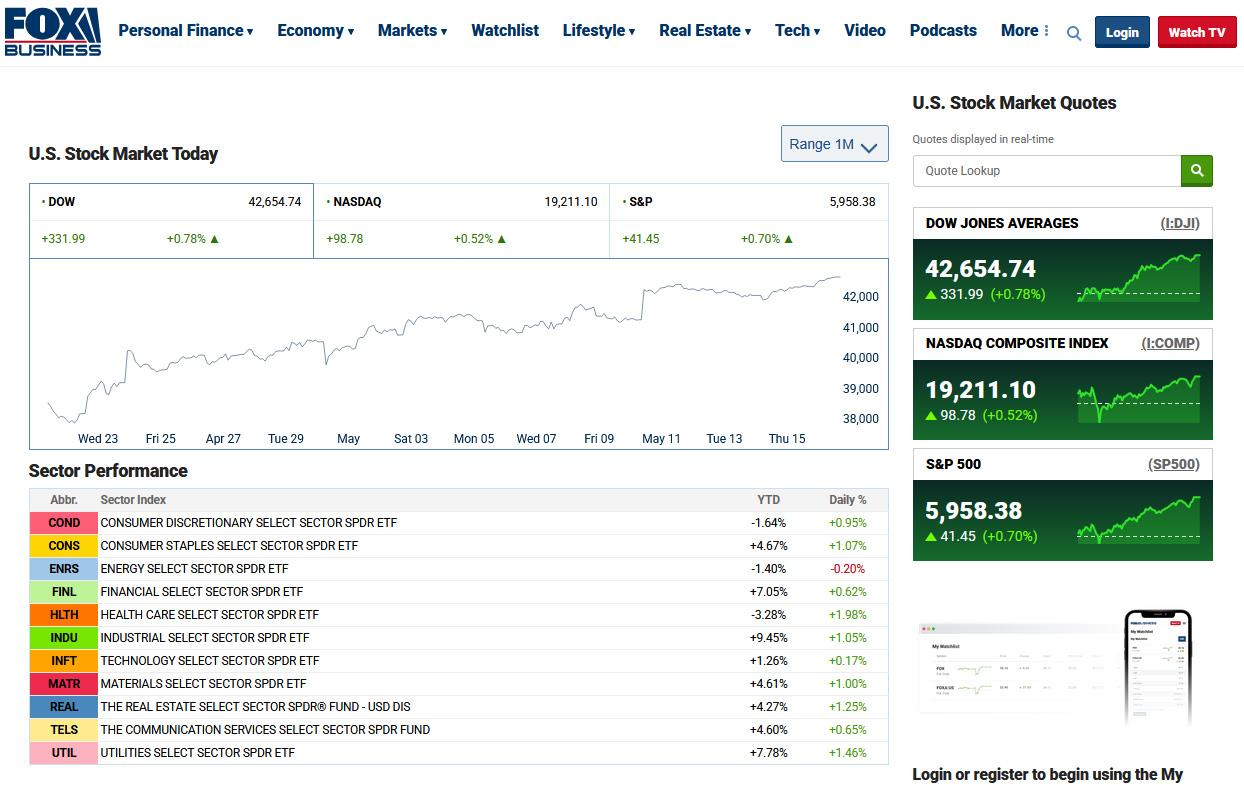Select the NASDAQ index tab
The height and width of the screenshot is (785, 1244).
click(x=461, y=220)
